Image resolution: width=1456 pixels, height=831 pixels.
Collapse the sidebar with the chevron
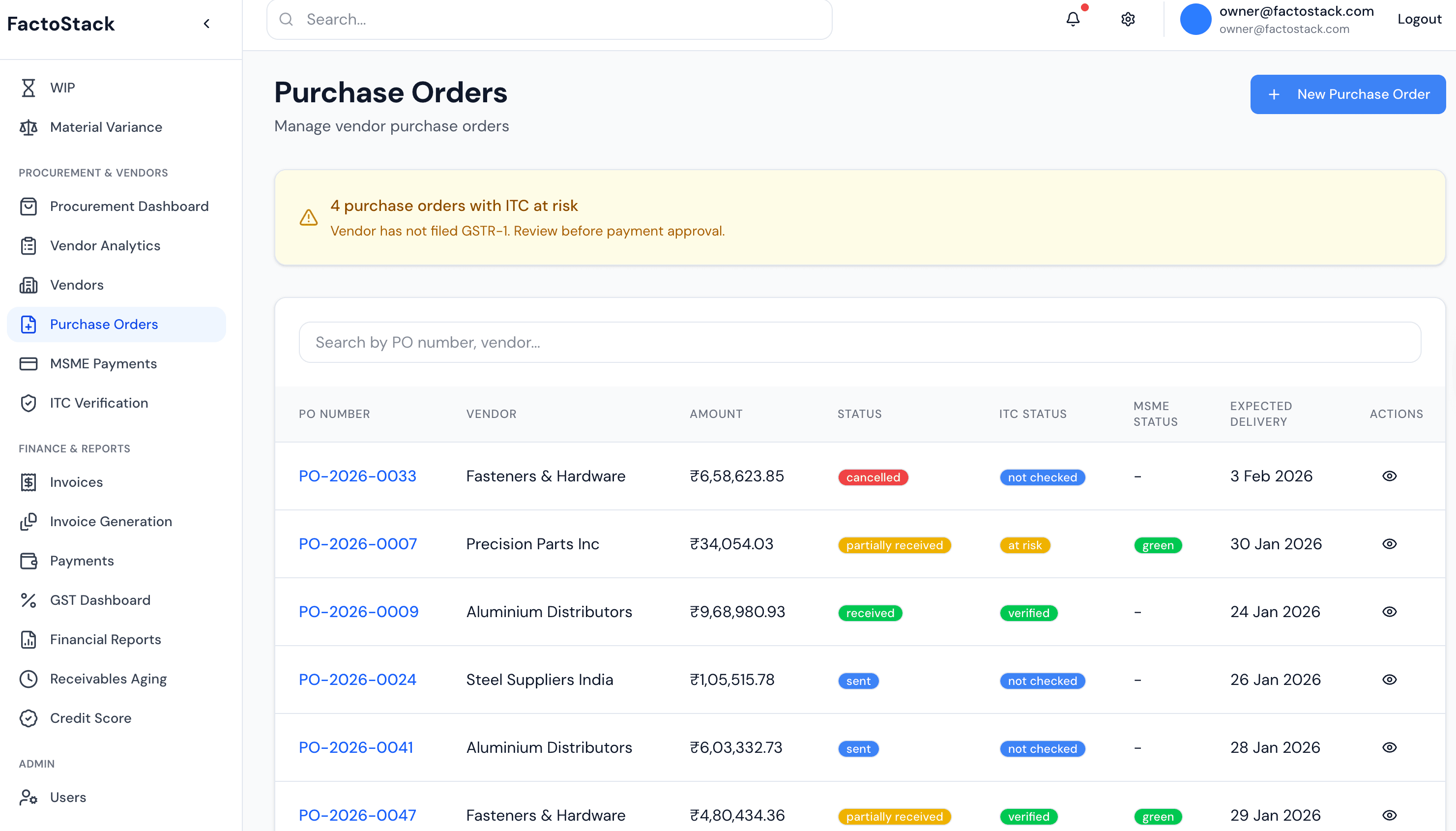(206, 24)
